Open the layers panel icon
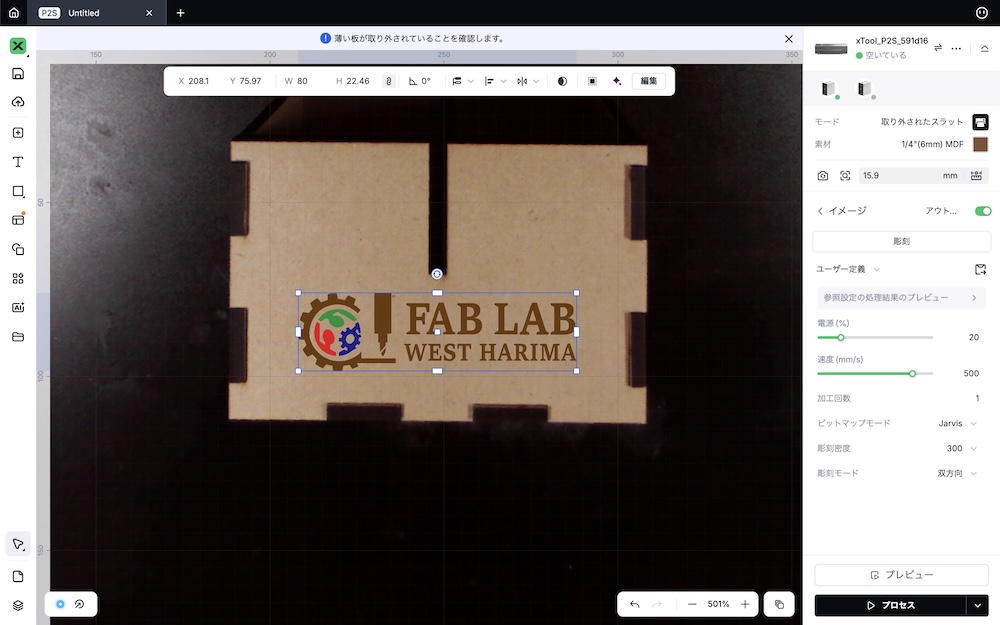 (18, 605)
